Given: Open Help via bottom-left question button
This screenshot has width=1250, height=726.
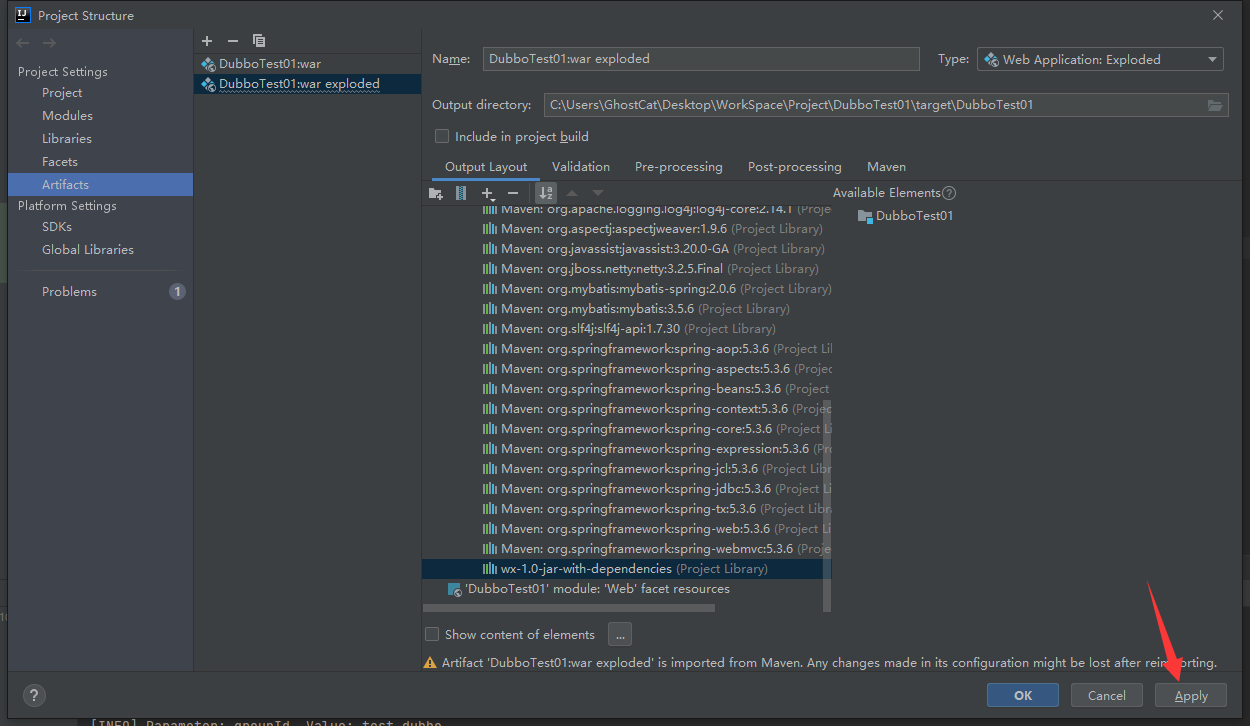Looking at the screenshot, I should [33, 696].
